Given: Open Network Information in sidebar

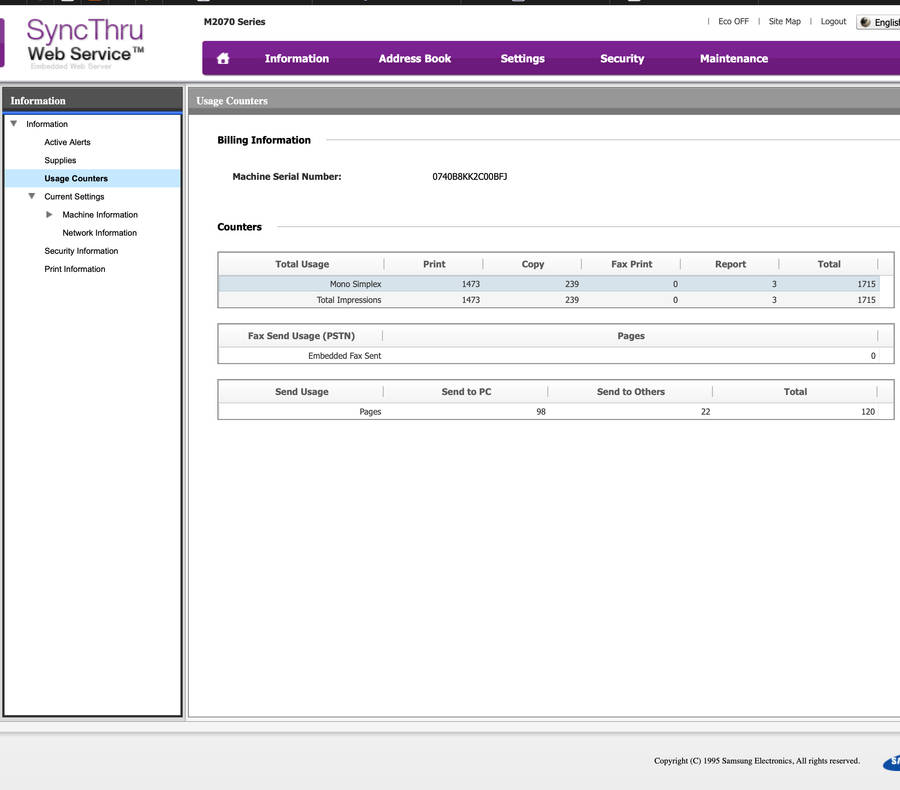Looking at the screenshot, I should pyautogui.click(x=99, y=233).
